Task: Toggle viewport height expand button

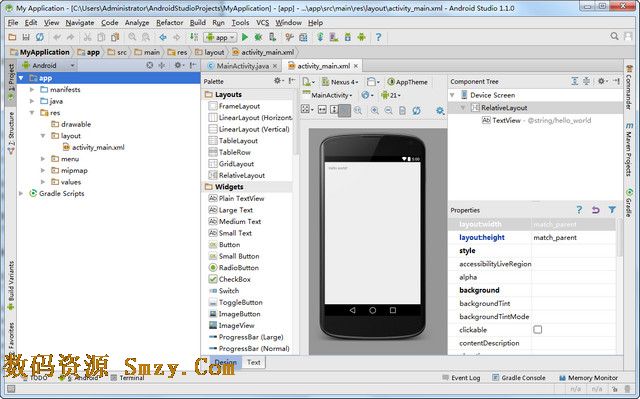Action: tap(334, 110)
